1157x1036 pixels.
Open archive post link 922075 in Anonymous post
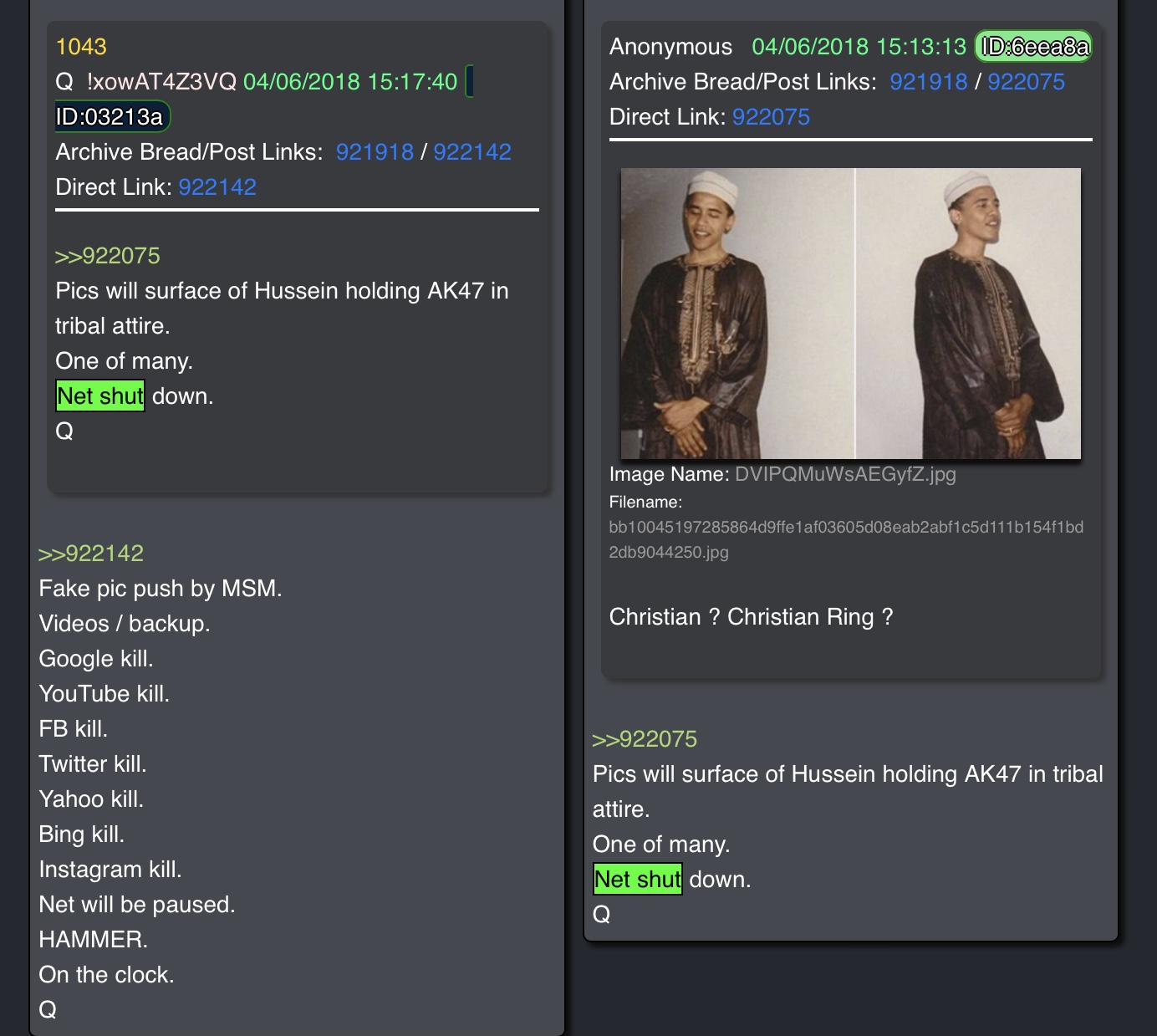1027,82
